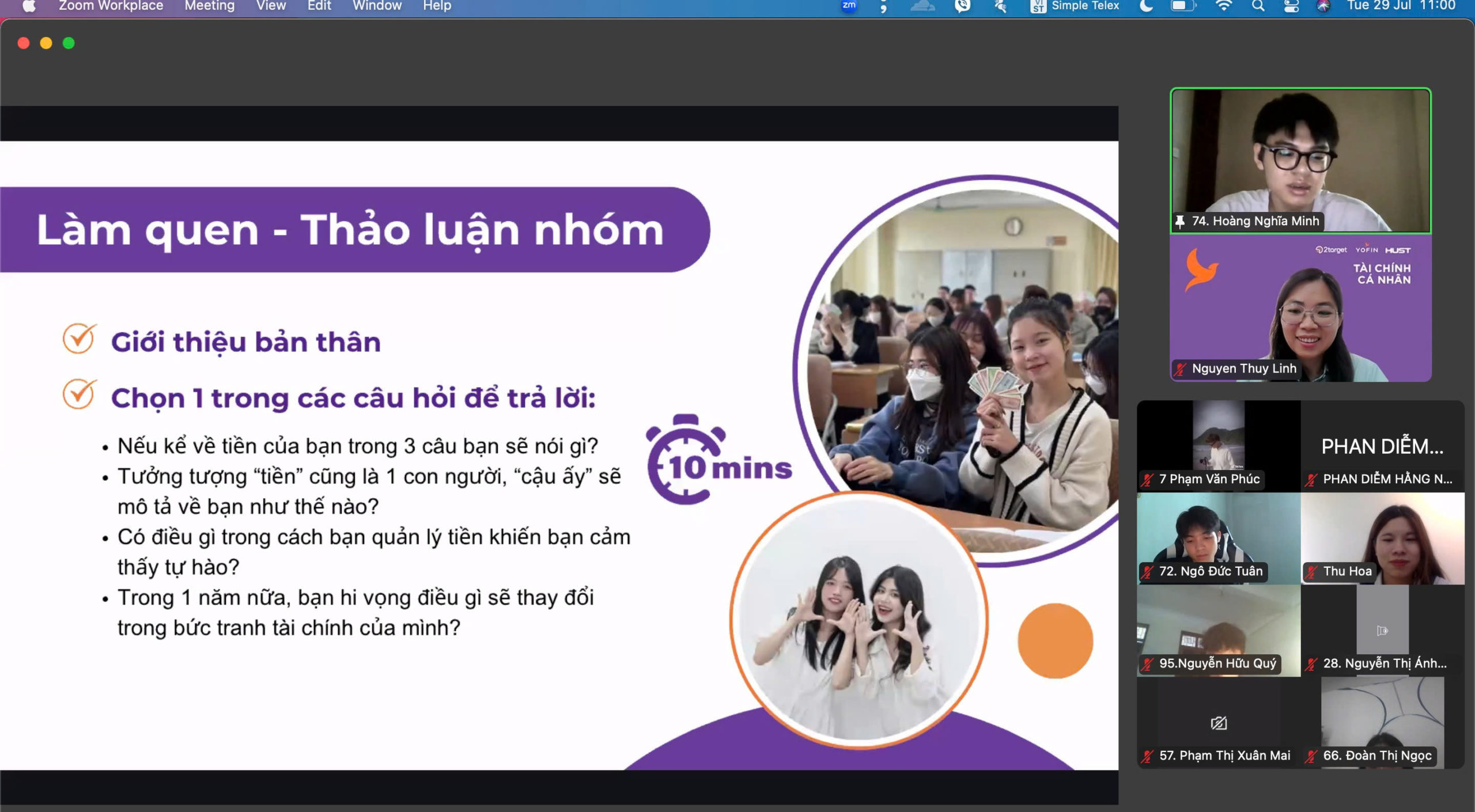Image resolution: width=1475 pixels, height=812 pixels.
Task: Click the Zoom status icon in menu bar
Action: (849, 6)
